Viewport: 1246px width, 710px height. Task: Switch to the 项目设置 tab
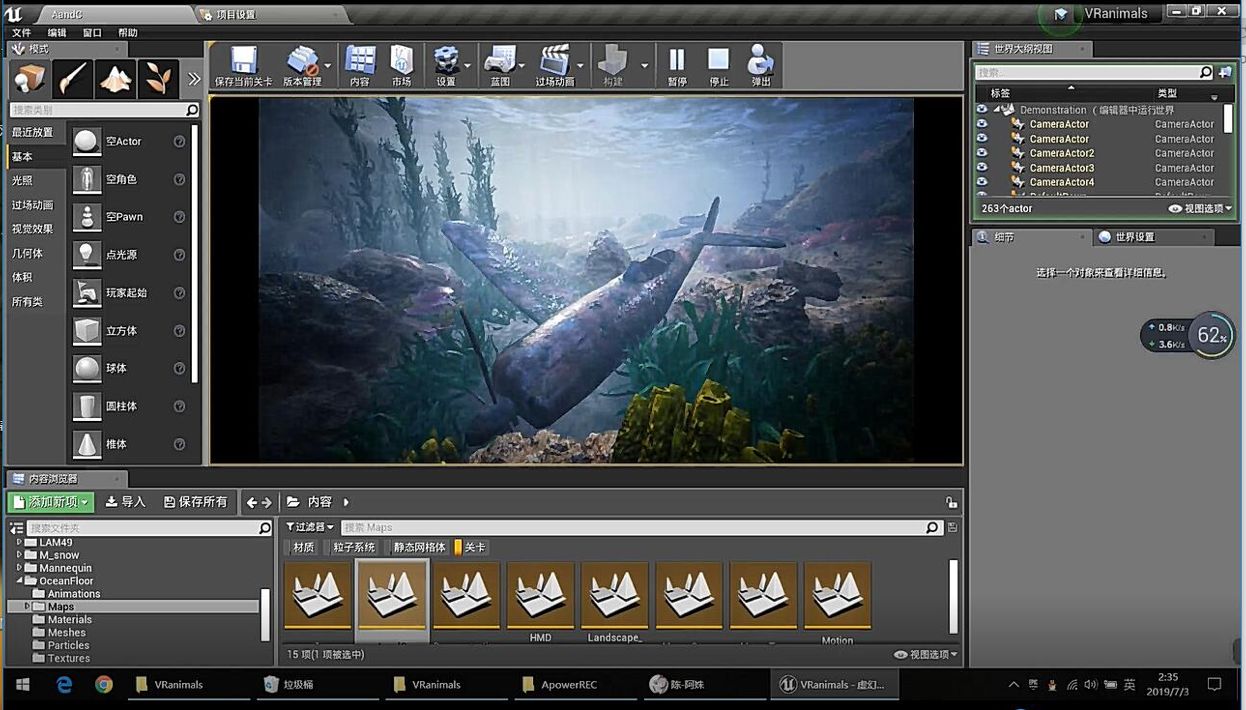tap(270, 15)
